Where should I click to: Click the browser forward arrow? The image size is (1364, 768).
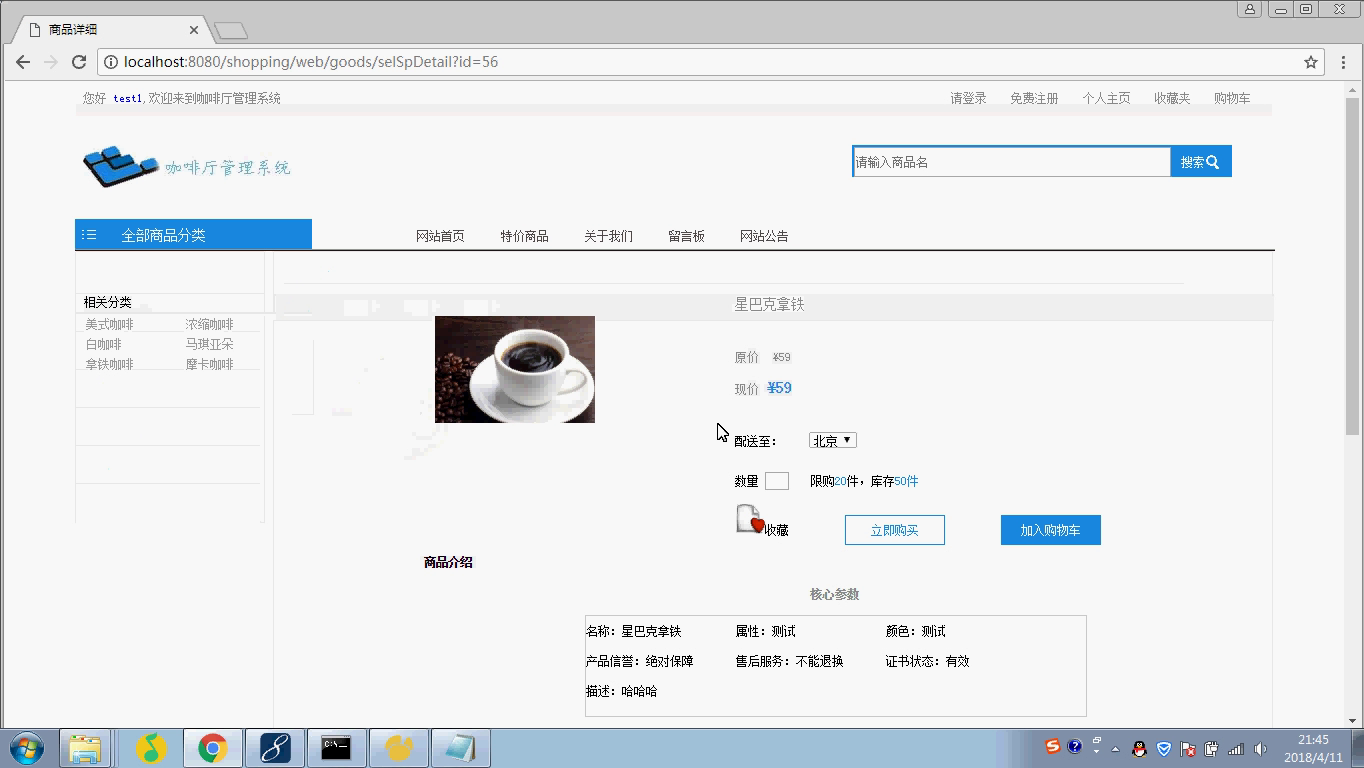pos(51,62)
